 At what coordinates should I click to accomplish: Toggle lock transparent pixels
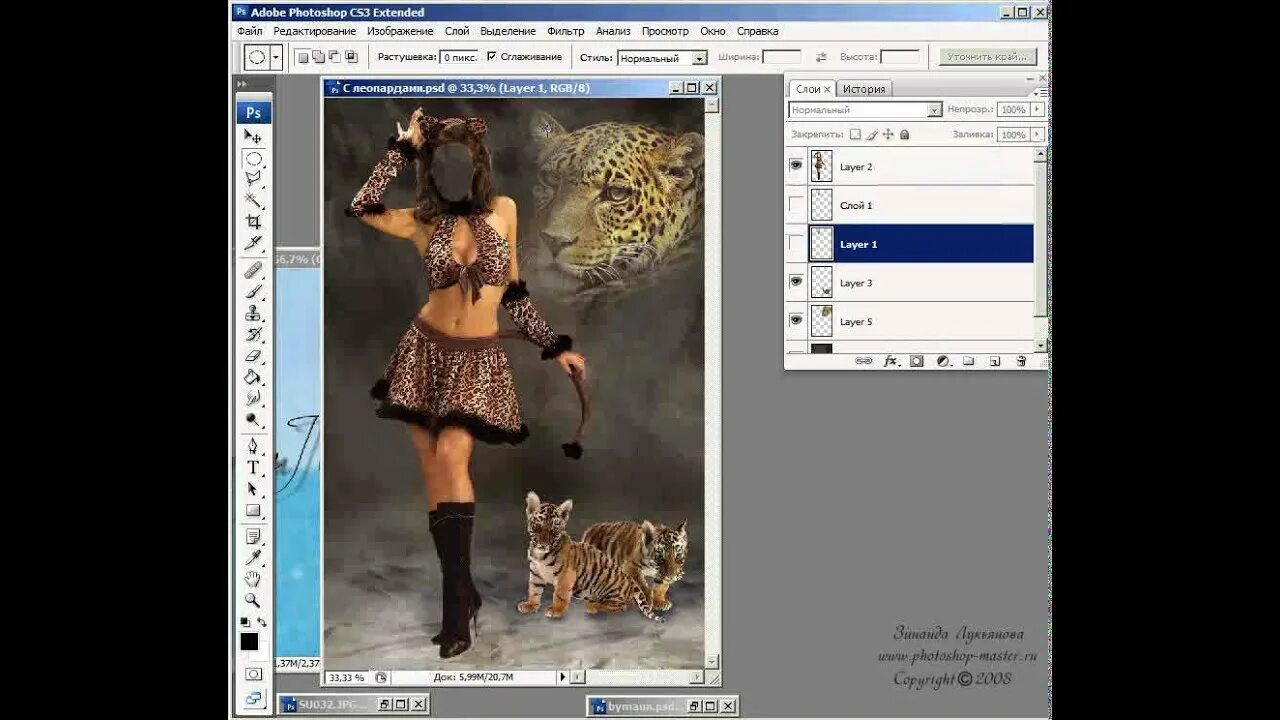coord(855,134)
